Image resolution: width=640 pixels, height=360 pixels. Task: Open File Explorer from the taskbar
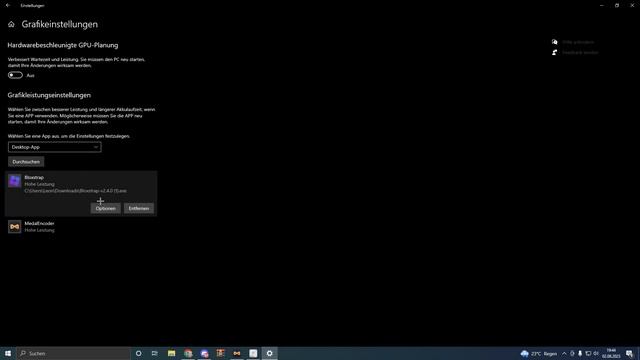171,353
